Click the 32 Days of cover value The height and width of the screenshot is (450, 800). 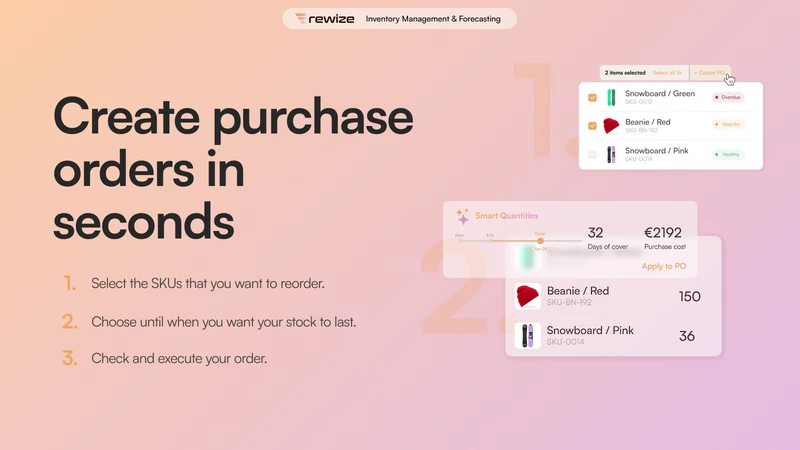pos(595,233)
